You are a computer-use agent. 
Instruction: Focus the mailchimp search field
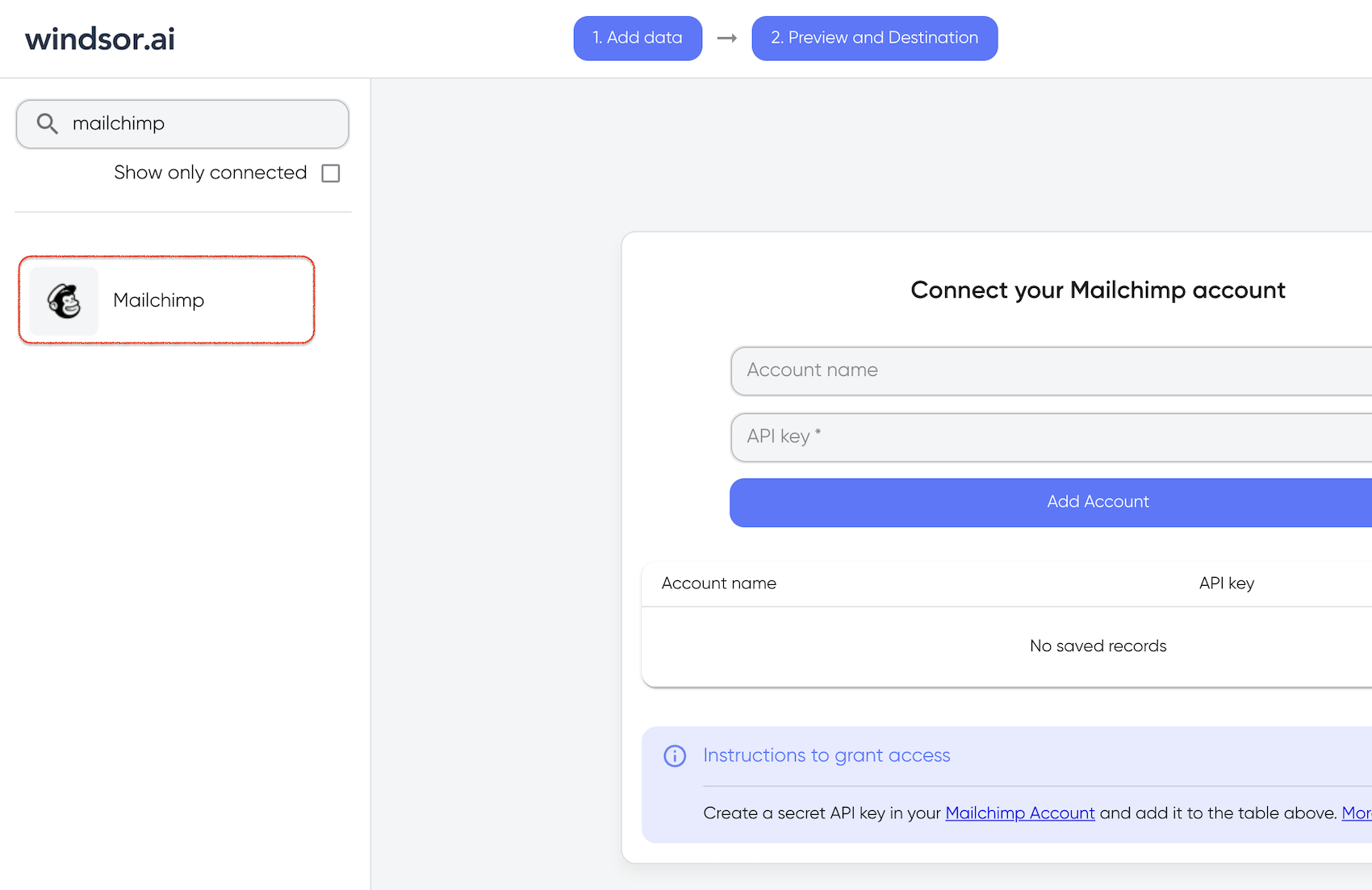click(x=182, y=124)
